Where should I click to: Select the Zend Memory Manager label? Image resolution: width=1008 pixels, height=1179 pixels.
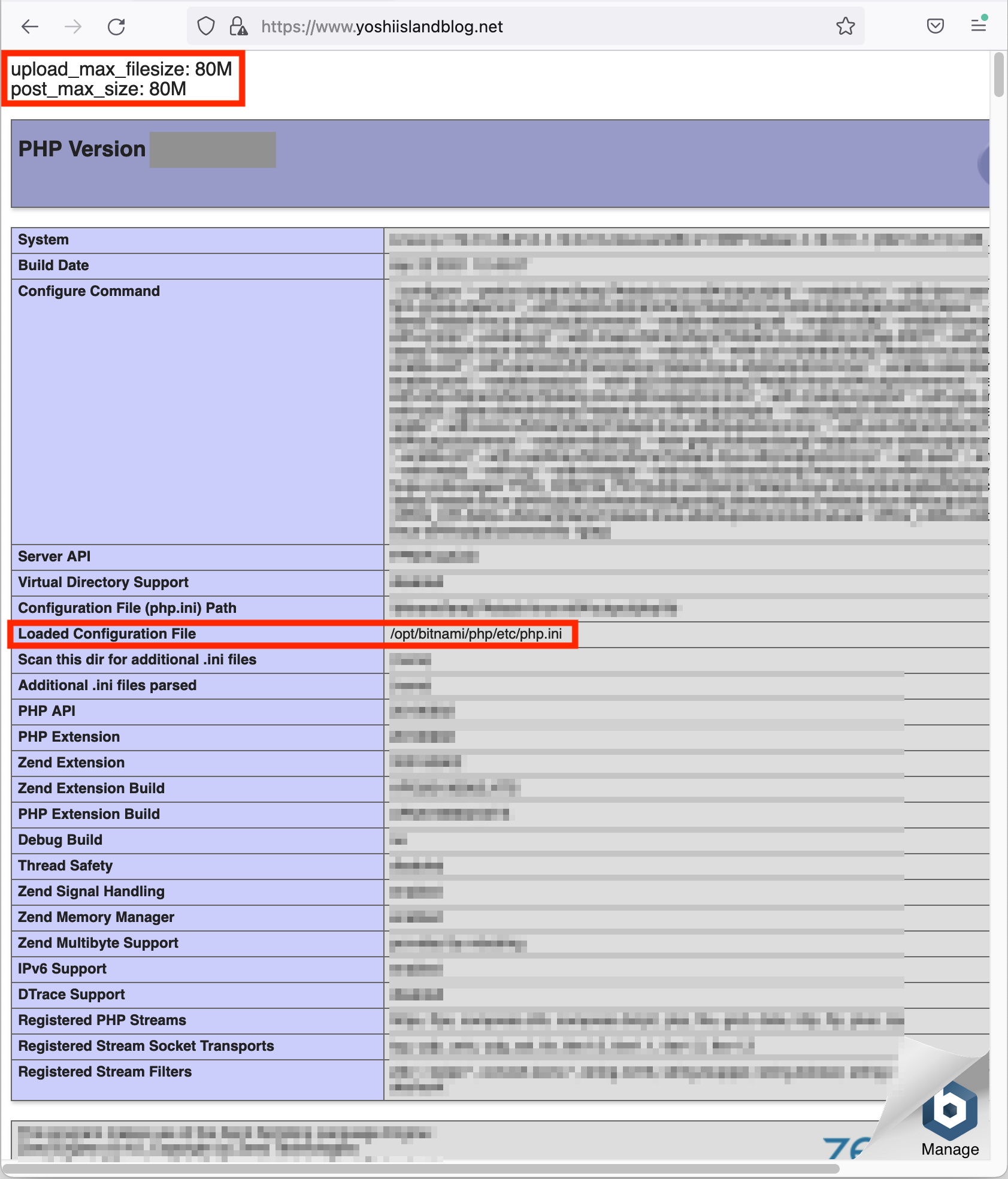96,917
